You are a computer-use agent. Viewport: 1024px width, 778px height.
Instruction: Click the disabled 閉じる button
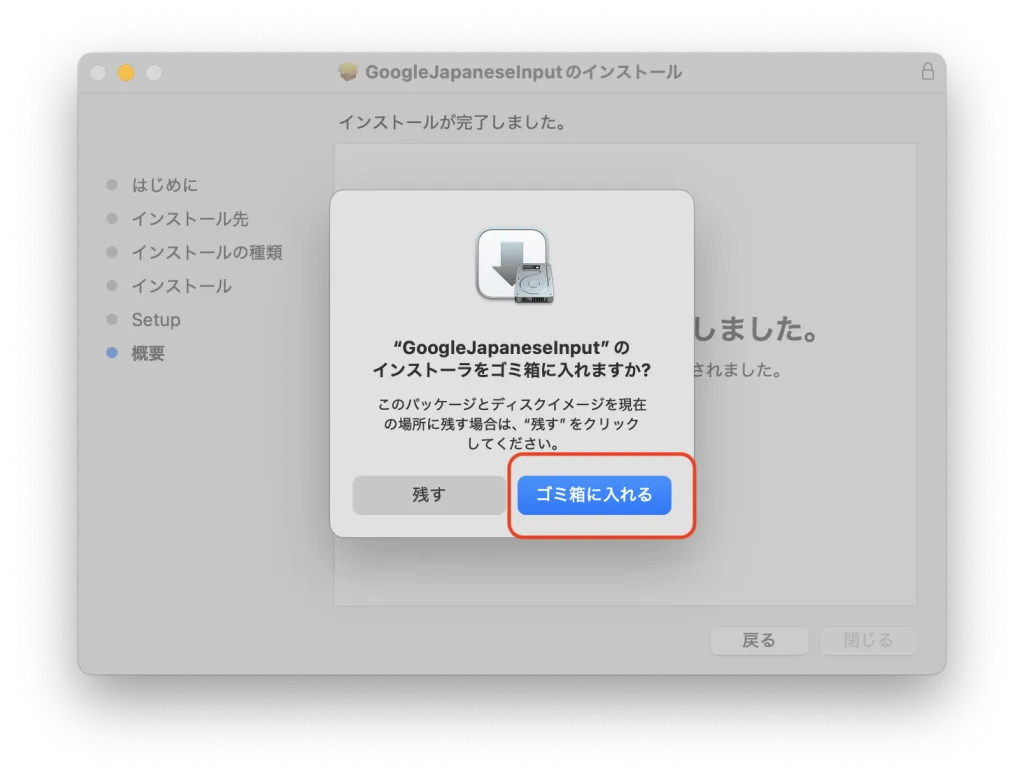pos(868,640)
